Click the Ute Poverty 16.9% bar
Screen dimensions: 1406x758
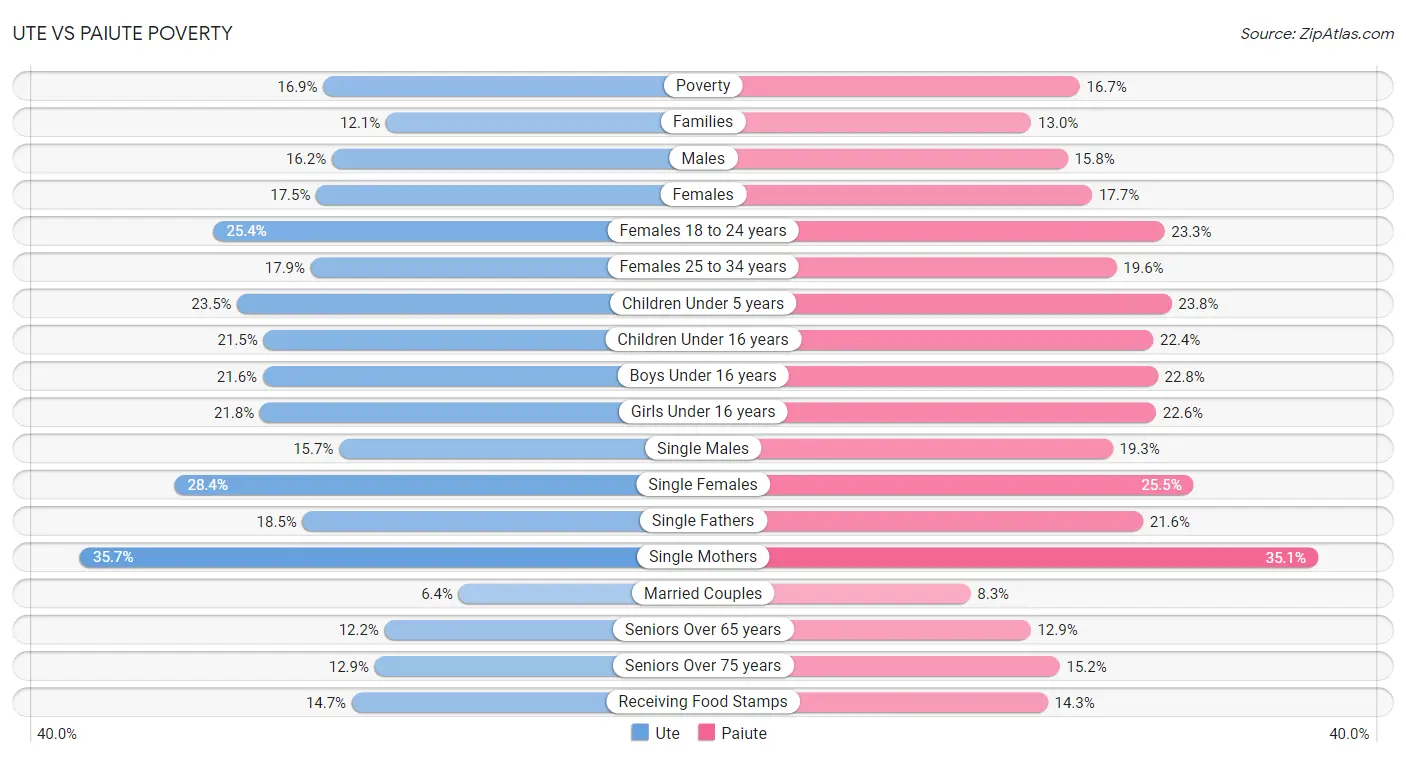coord(513,86)
